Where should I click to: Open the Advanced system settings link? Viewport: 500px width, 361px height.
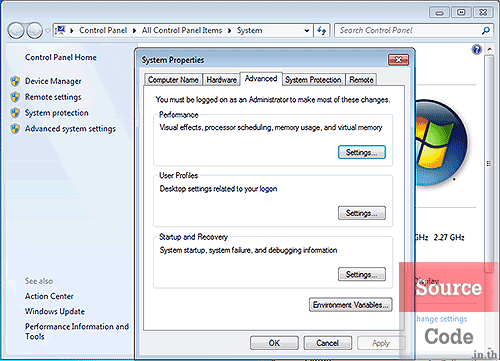(70, 129)
